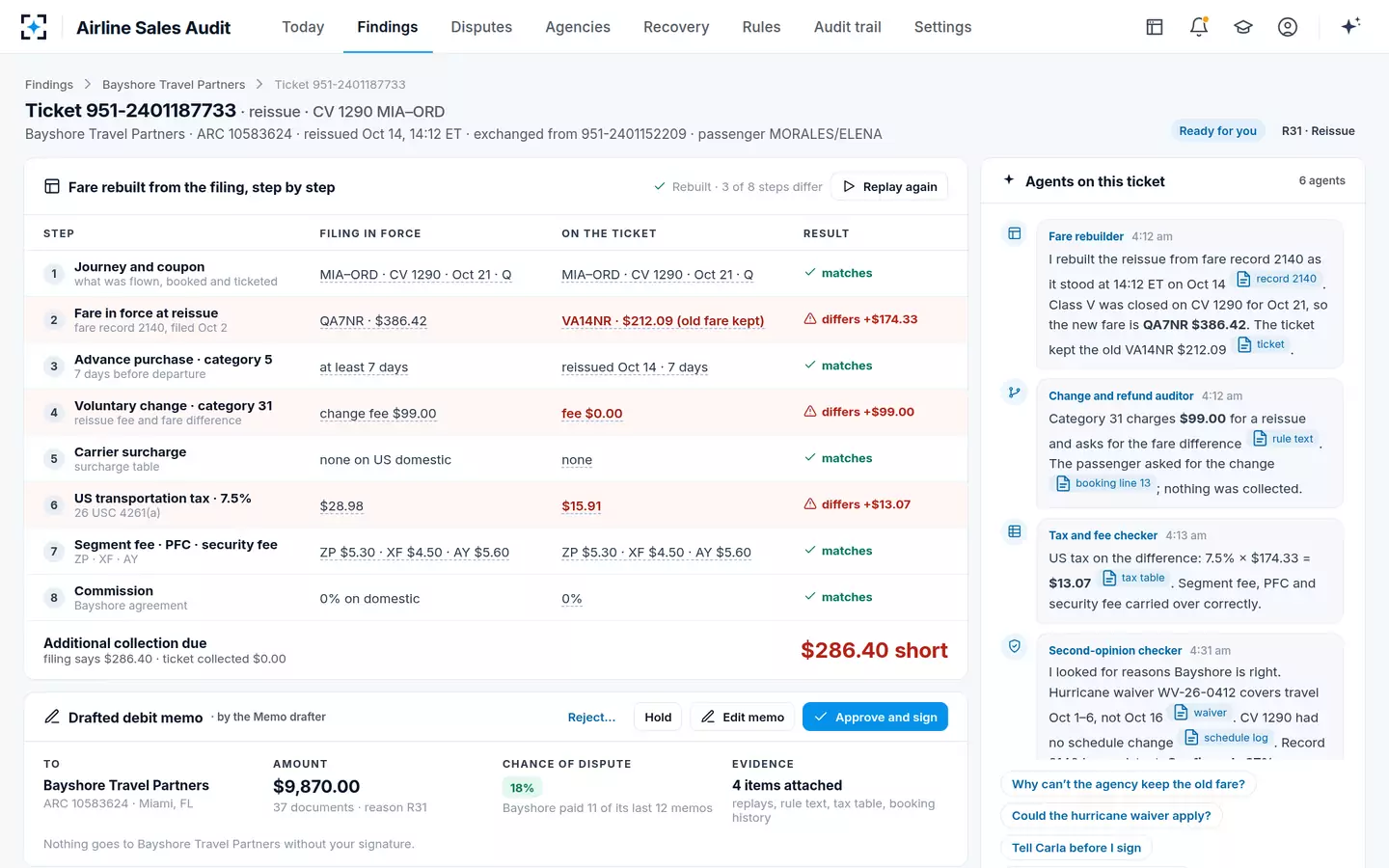Click the Tax and fee checker table icon
Image resolution: width=1389 pixels, height=868 pixels.
[x=1015, y=531]
